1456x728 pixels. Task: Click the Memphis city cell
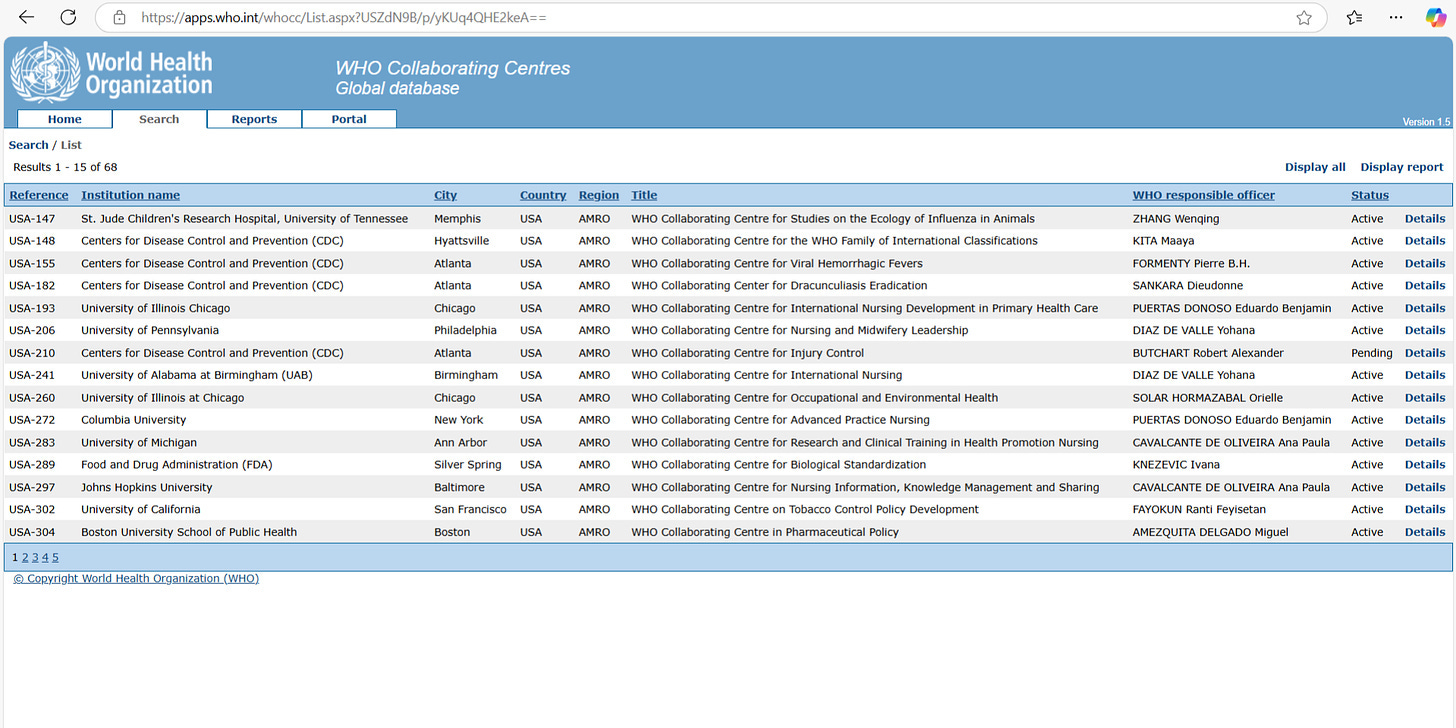tap(457, 219)
